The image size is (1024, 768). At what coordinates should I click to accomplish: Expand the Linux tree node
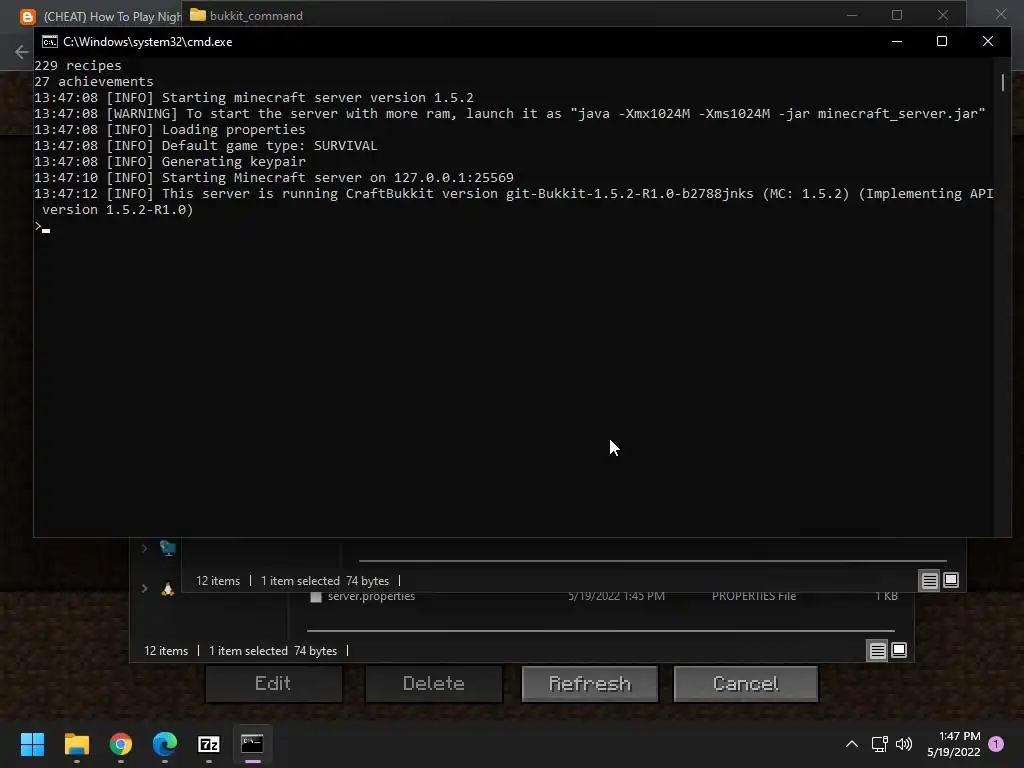144,588
